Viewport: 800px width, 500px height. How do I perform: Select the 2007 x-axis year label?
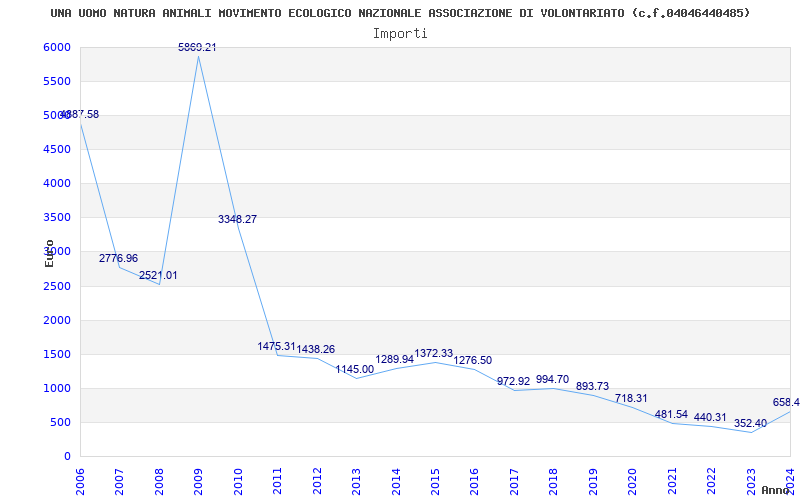point(119,482)
